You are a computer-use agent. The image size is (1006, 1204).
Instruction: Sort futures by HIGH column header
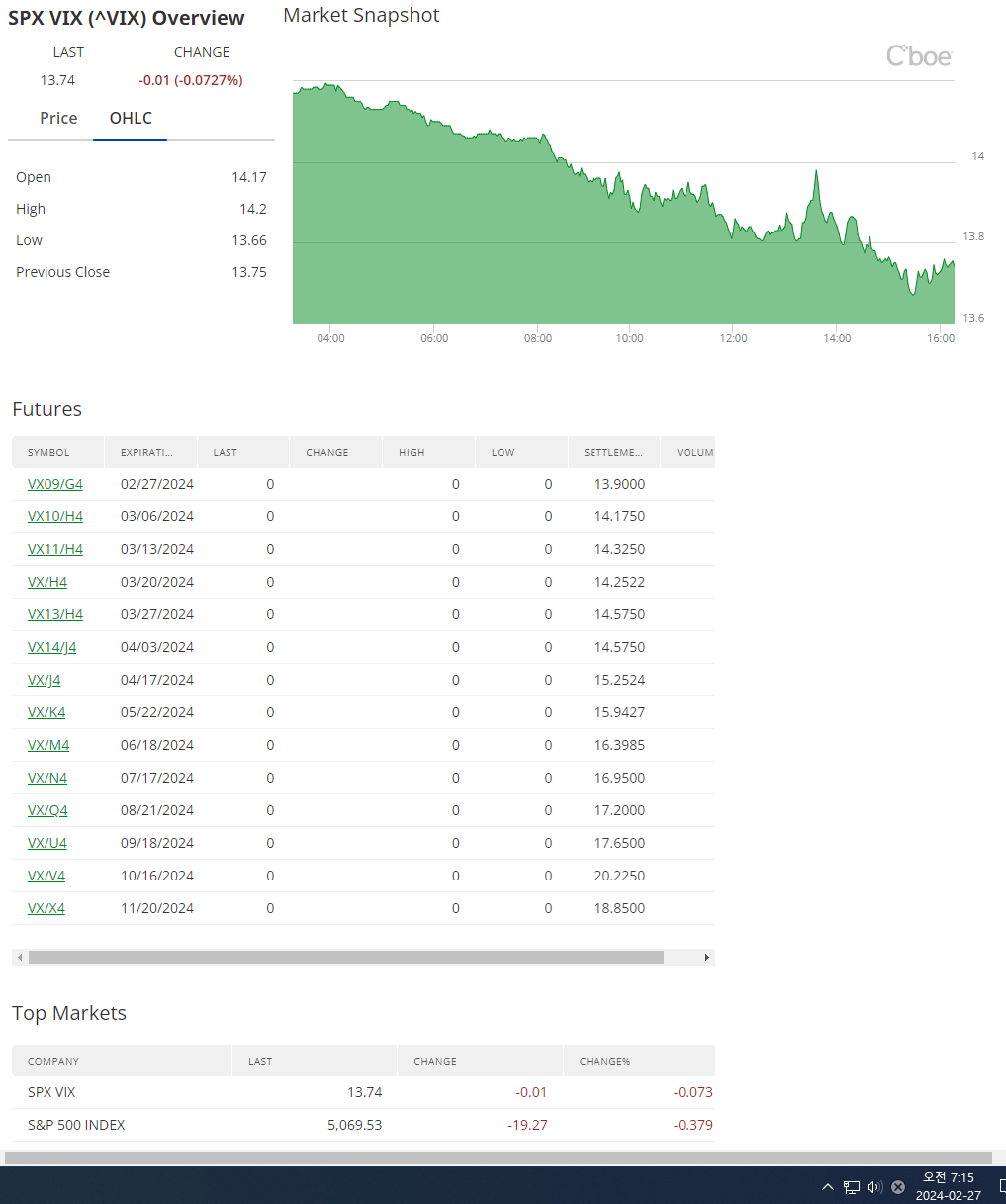coord(429,452)
